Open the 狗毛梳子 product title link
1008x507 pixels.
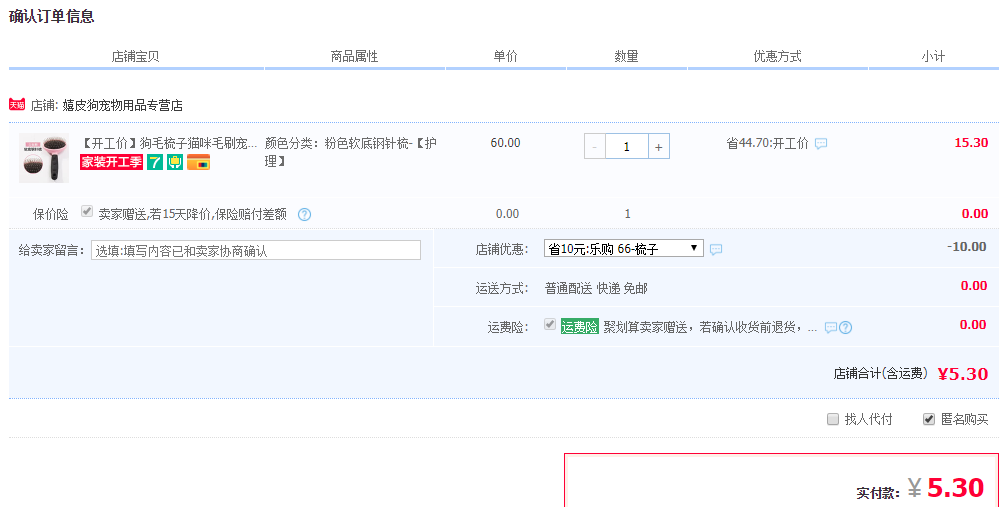168,143
